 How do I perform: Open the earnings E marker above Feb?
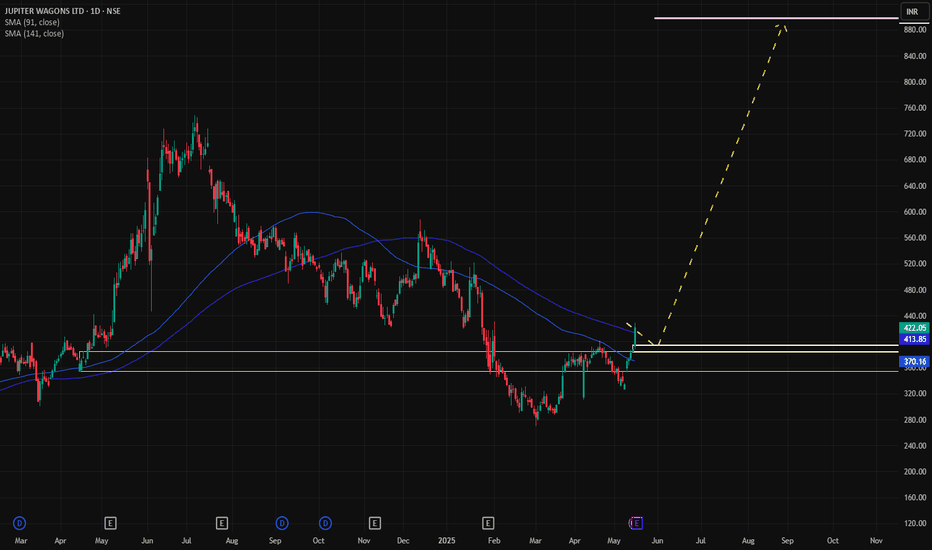coord(488,523)
